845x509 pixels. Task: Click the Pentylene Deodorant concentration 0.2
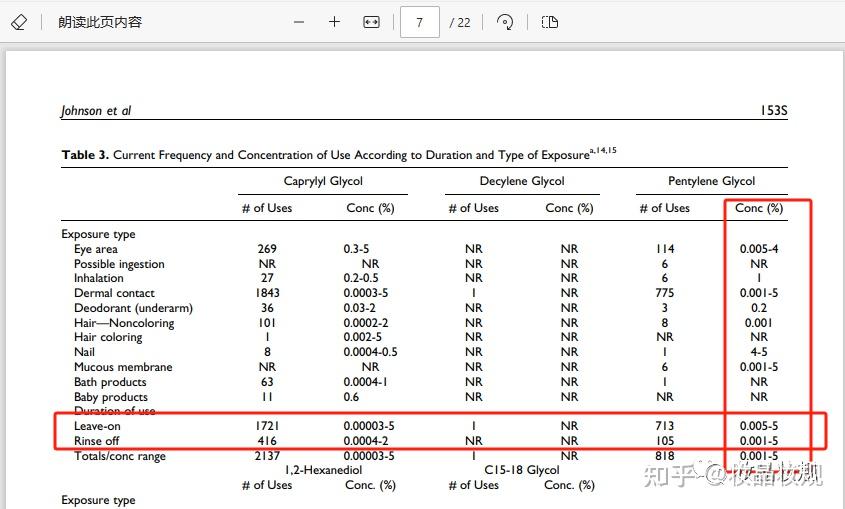click(759, 308)
